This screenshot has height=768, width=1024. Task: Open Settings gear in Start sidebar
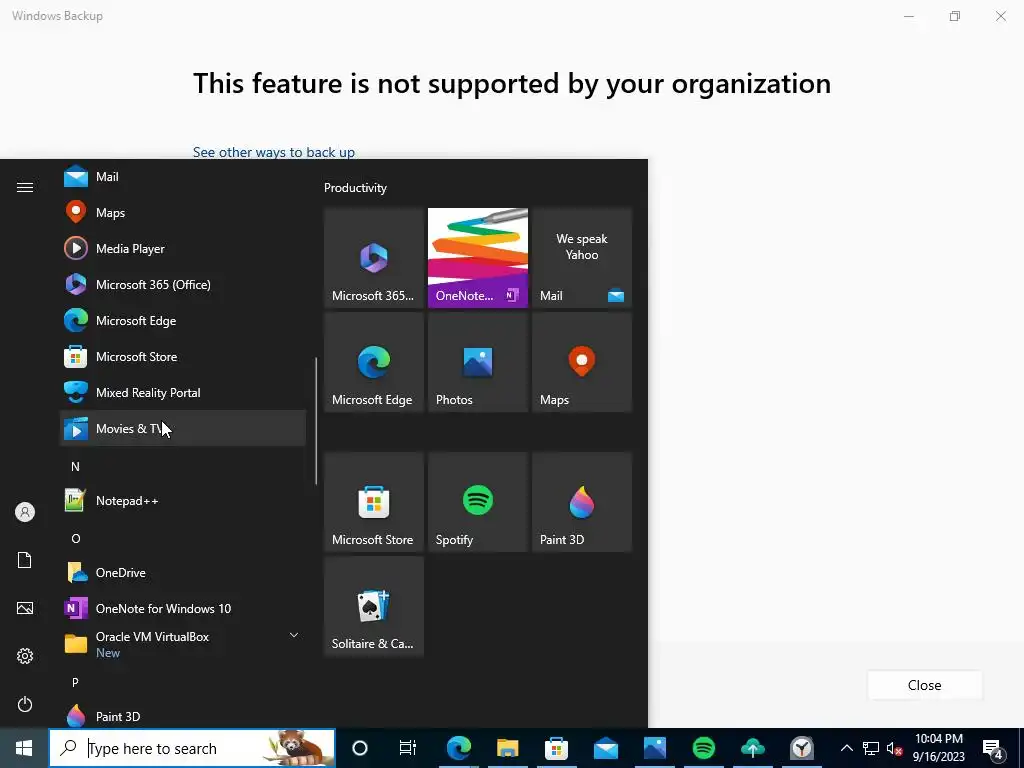[25, 656]
